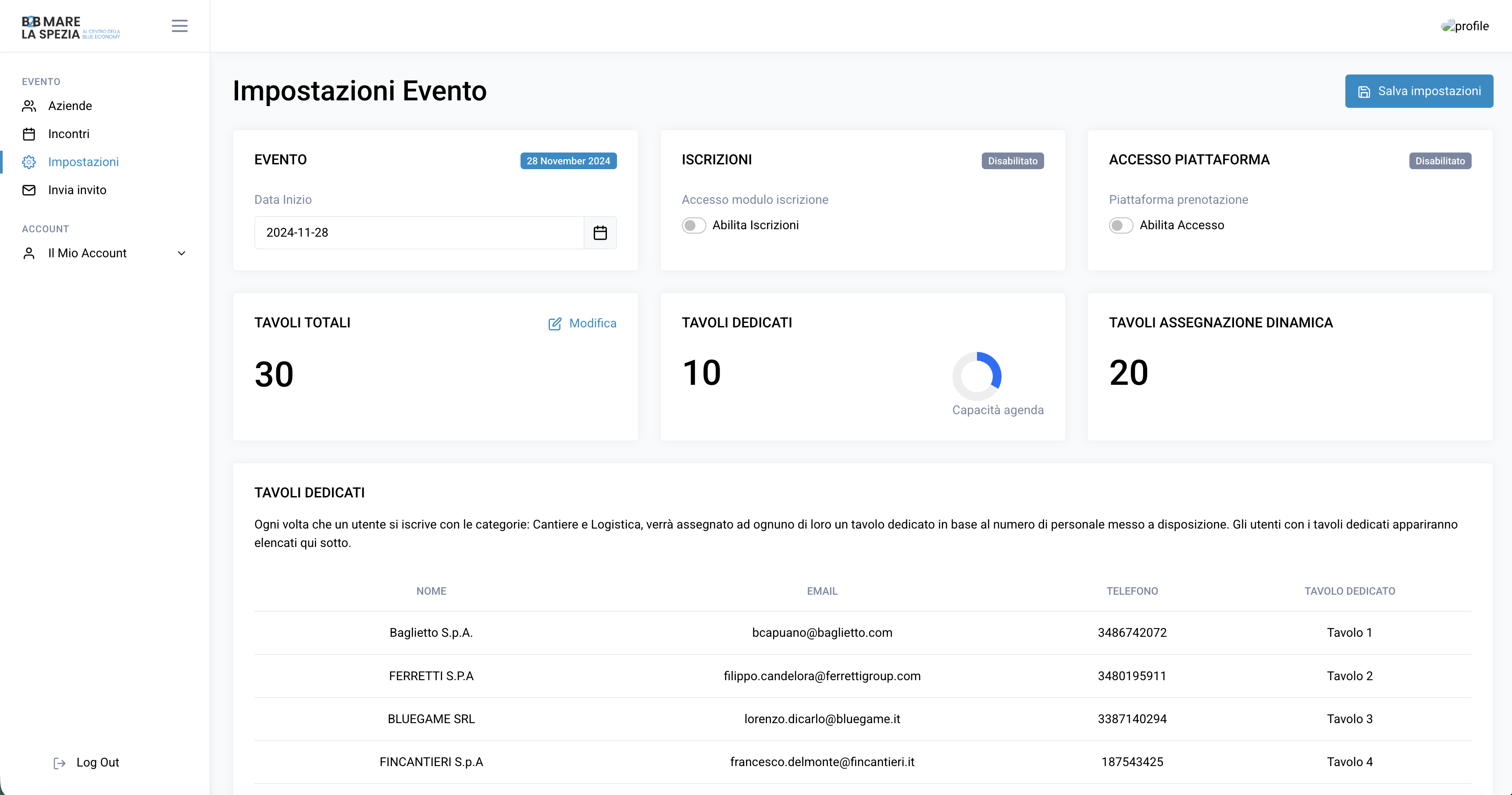Open the Il Mio Account submenu
This screenshot has width=1512, height=795.
[x=87, y=253]
